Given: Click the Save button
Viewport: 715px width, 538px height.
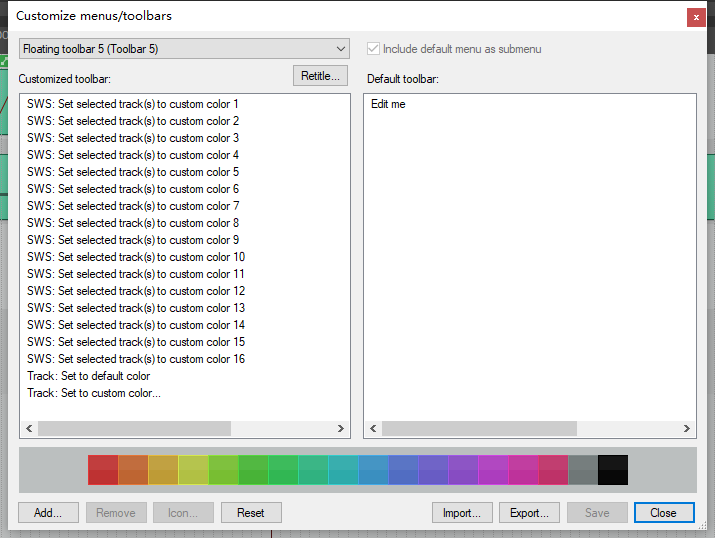Looking at the screenshot, I should [x=597, y=512].
